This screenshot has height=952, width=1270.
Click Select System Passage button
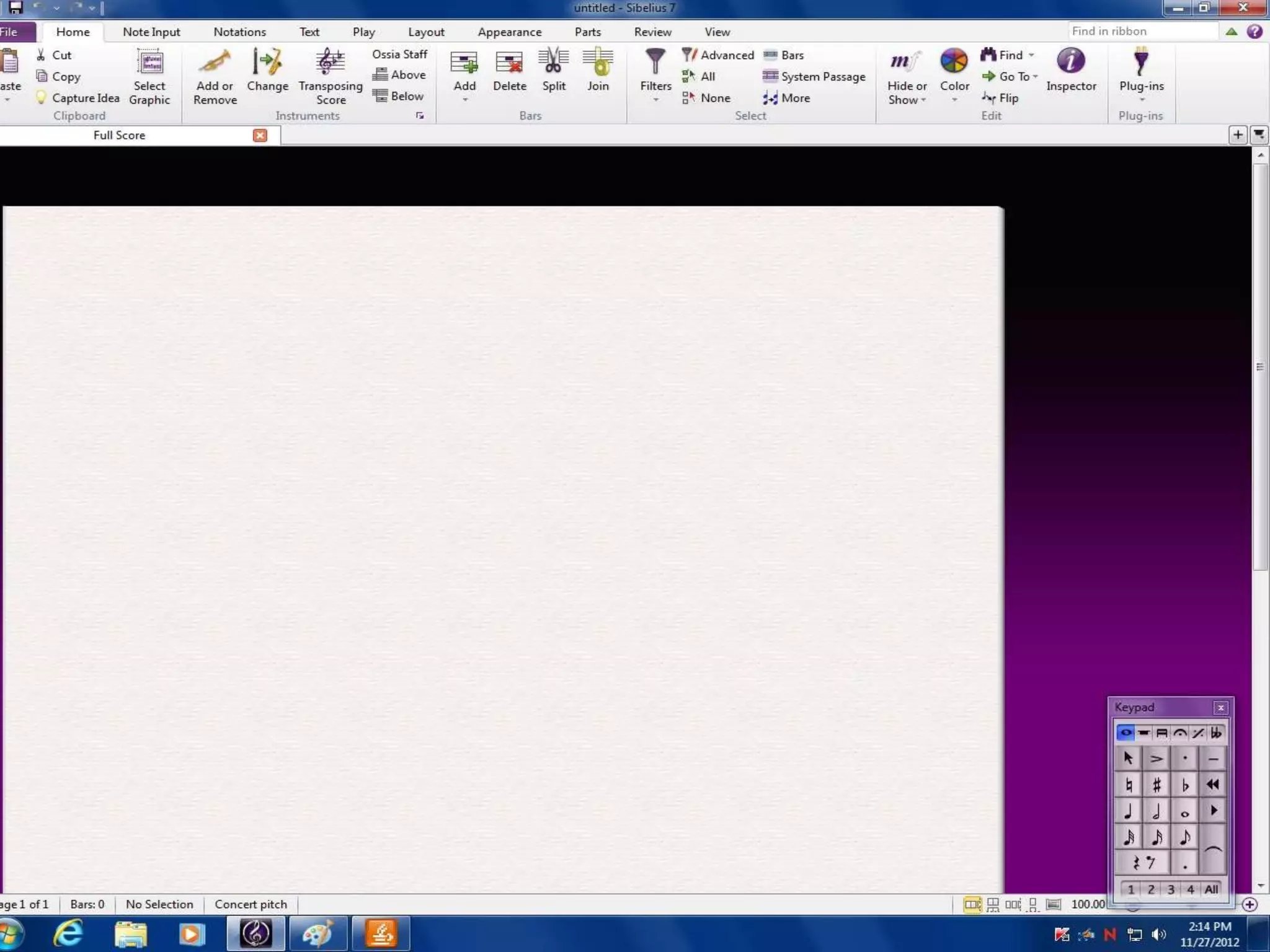coord(814,76)
